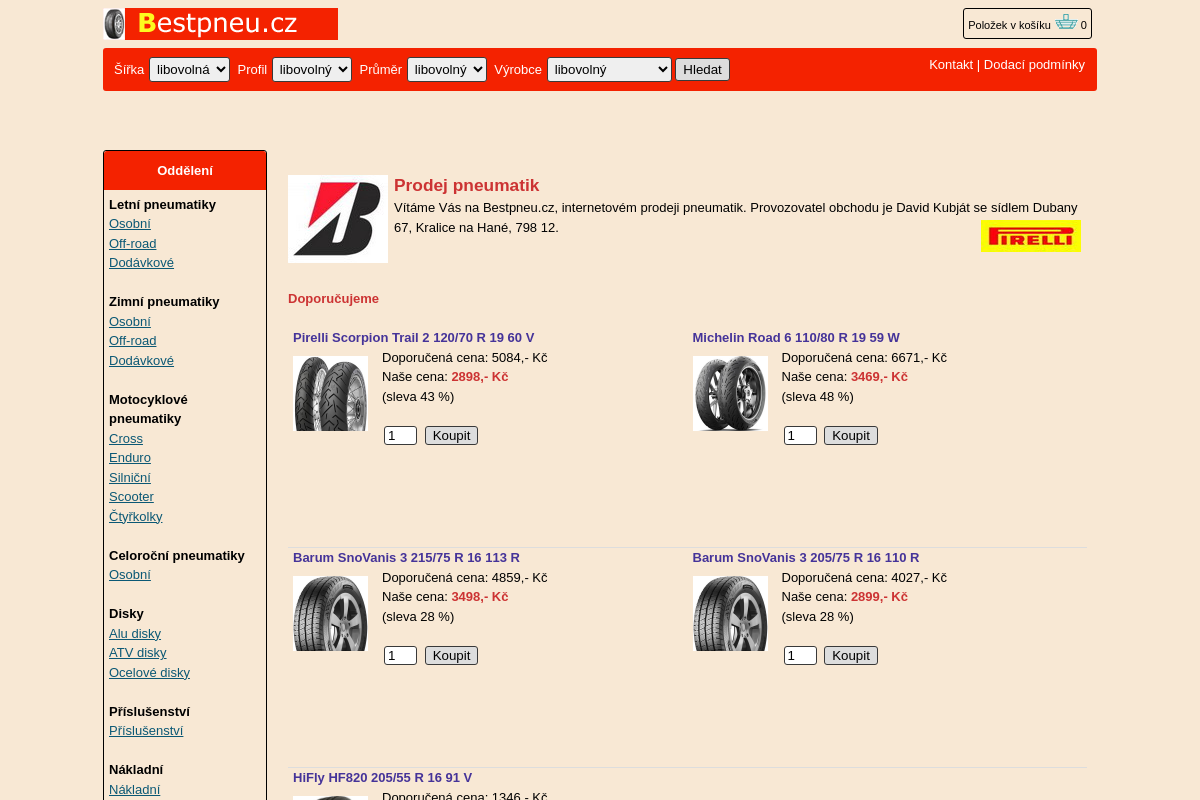Open the Dodací podmínky link

tap(1034, 64)
